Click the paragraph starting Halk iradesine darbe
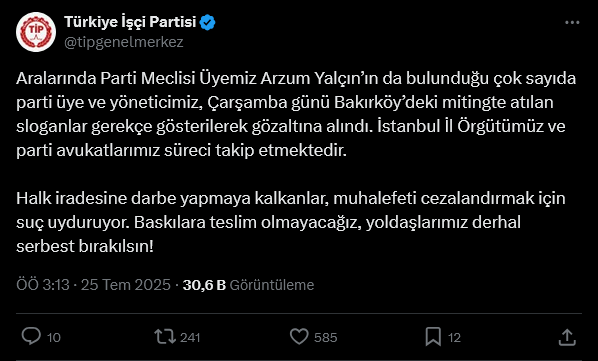This screenshot has height=361, width=598. click(291, 222)
